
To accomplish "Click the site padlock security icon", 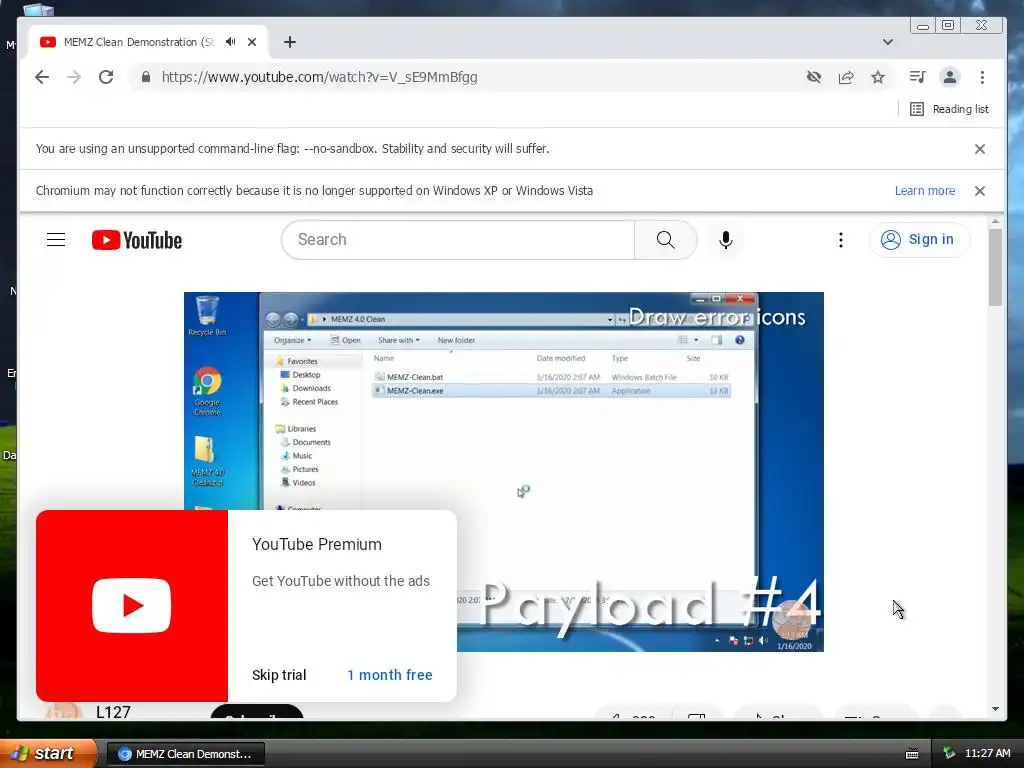I will [146, 77].
